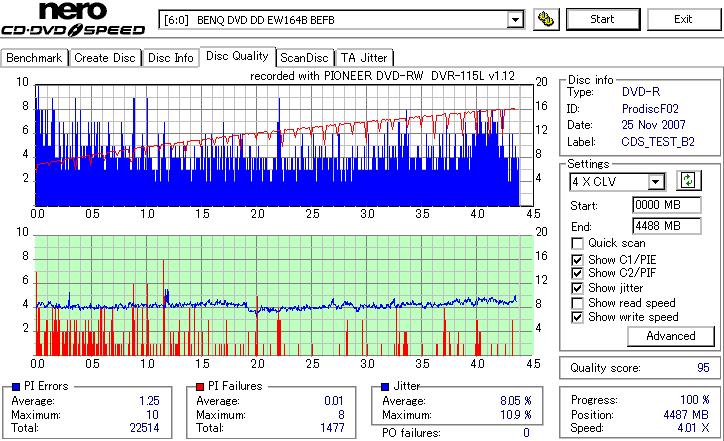Expand the 4 X CLV speed dropdown
Image resolution: width=724 pixels, height=441 pixels.
(655, 182)
